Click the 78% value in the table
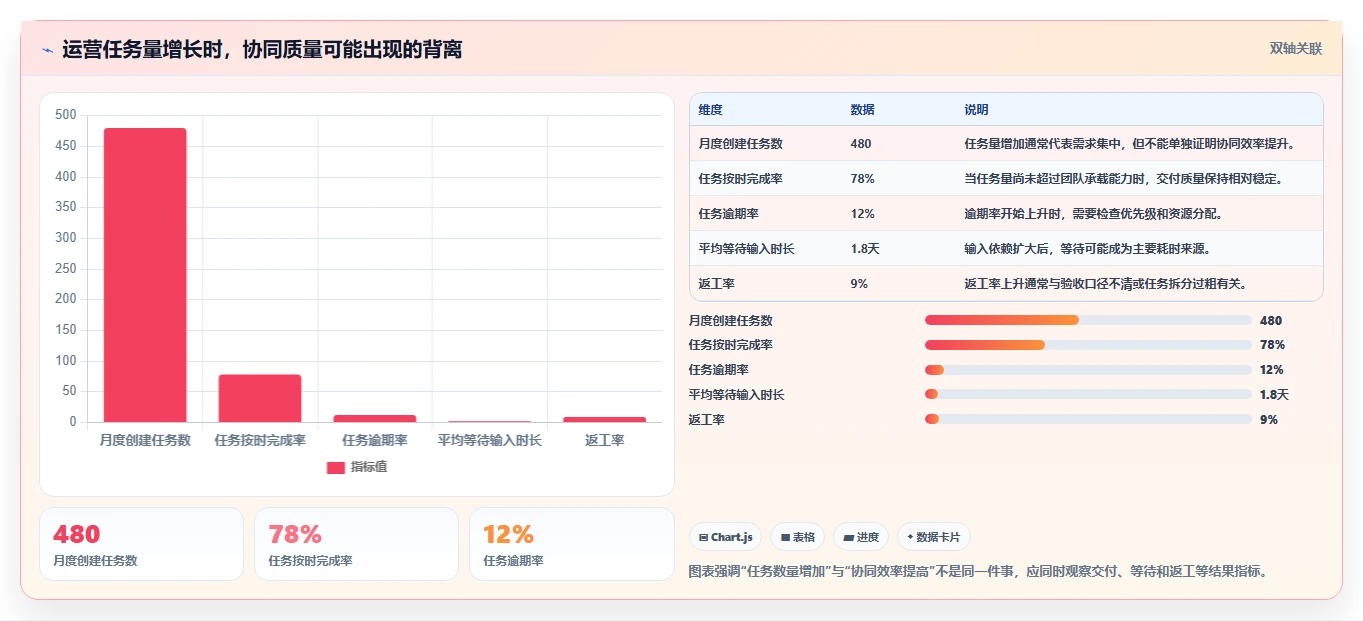 click(x=862, y=179)
